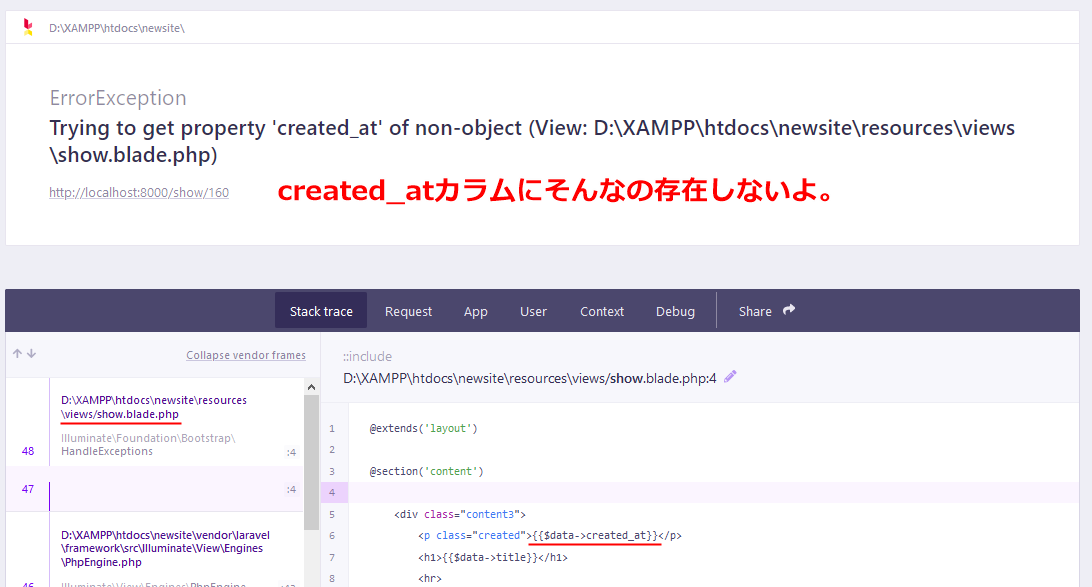Toggle Collapse vendor frames

(246, 355)
